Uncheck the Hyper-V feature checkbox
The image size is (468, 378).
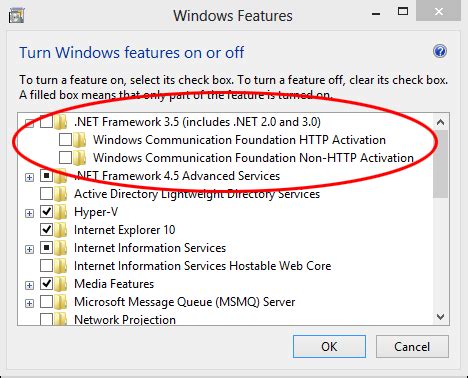pos(46,212)
